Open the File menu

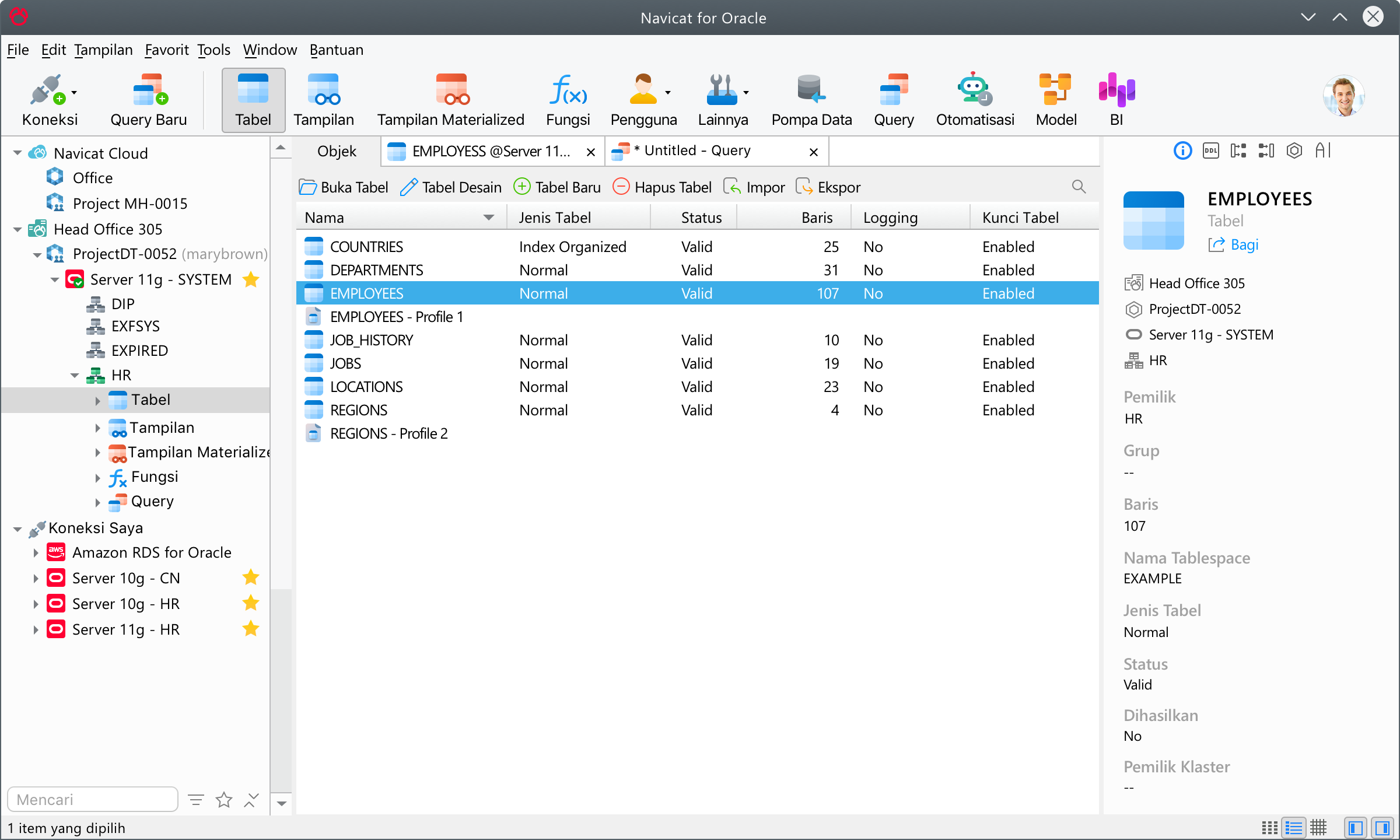pyautogui.click(x=18, y=50)
